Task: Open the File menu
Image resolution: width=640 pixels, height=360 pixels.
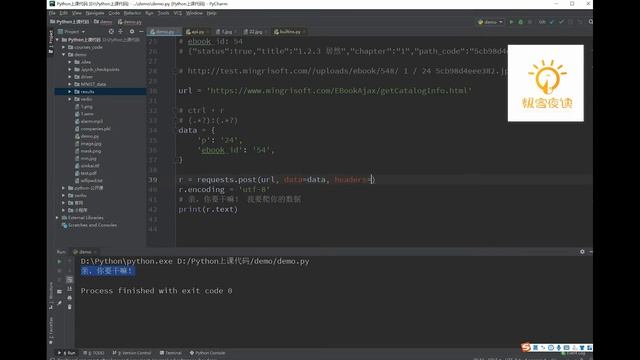Action: (52, 13)
